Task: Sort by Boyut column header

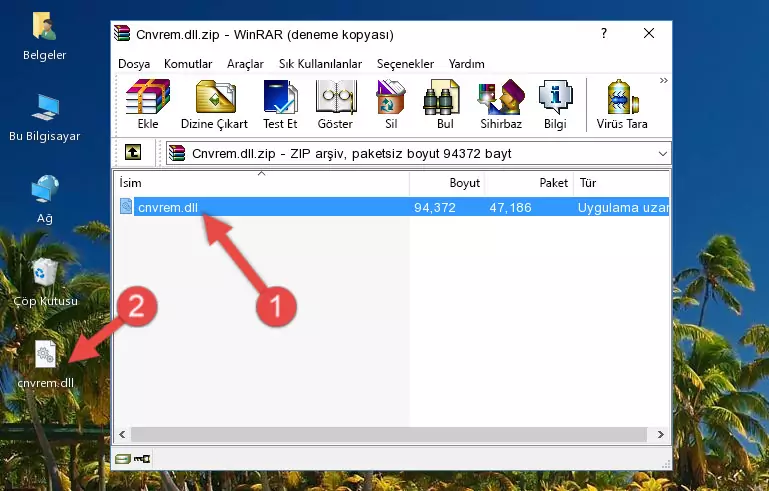Action: (x=447, y=182)
